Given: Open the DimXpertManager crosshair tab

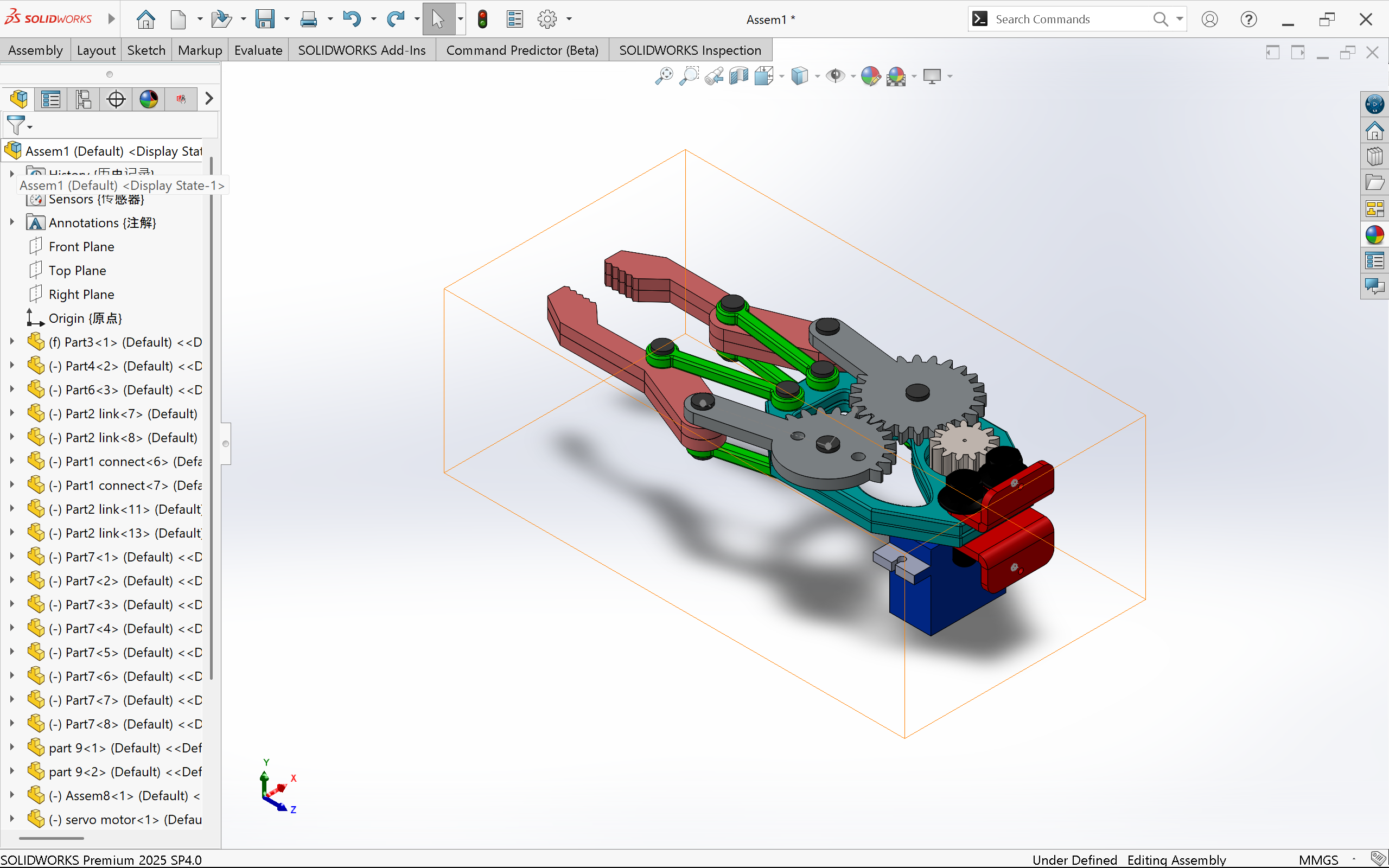Looking at the screenshot, I should click(116, 99).
